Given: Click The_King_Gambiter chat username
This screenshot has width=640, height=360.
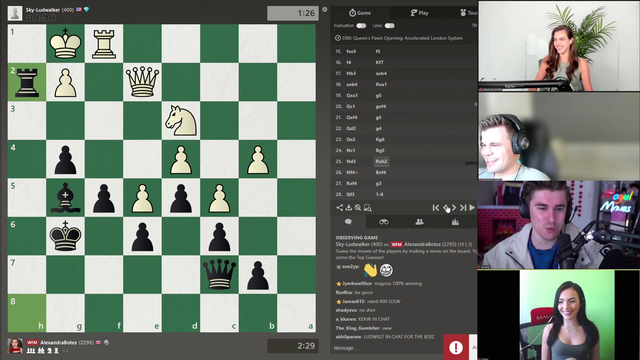Looking at the screenshot, I should tap(358, 328).
